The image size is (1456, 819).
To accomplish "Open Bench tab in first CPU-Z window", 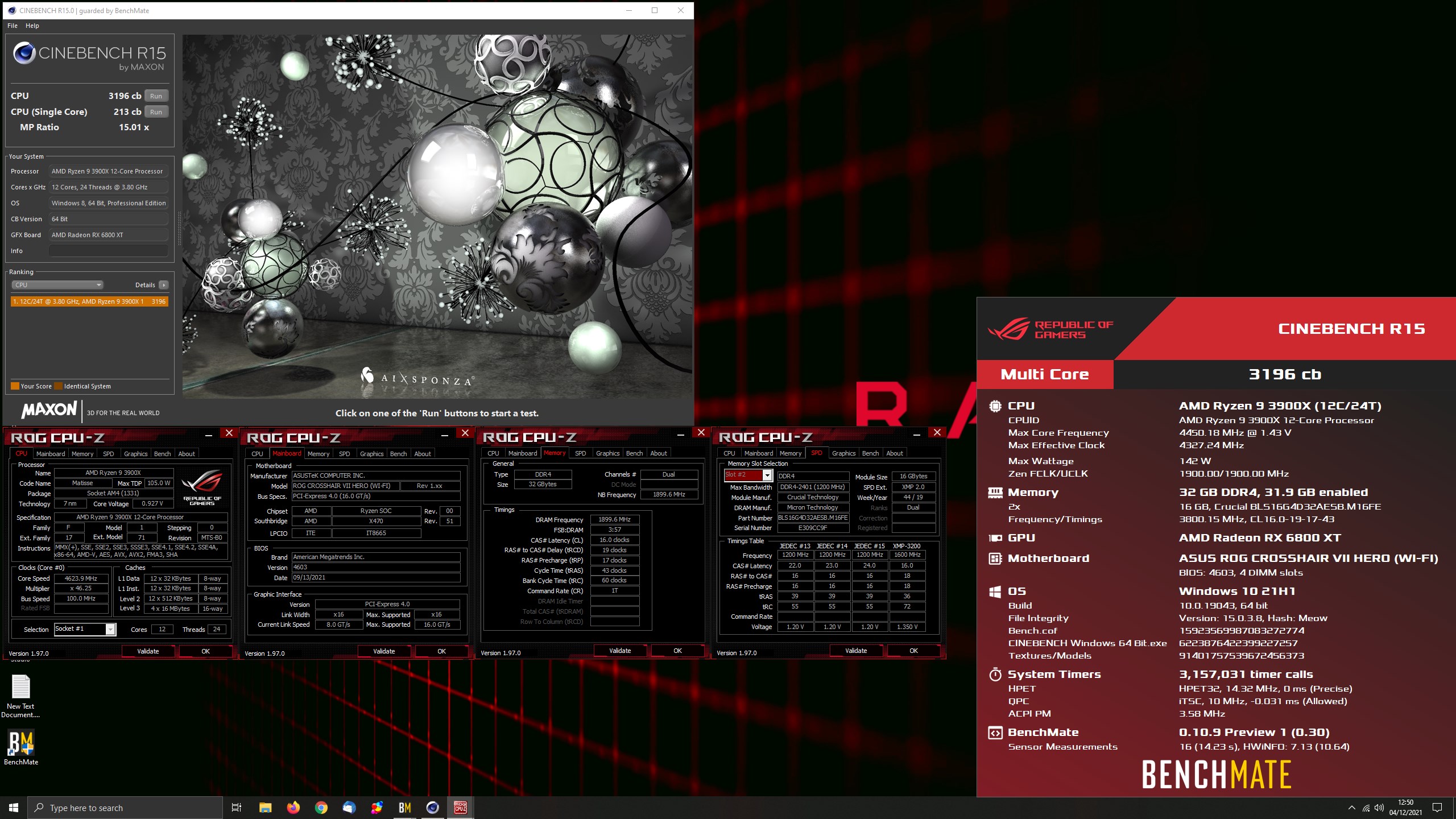I will pyautogui.click(x=163, y=454).
